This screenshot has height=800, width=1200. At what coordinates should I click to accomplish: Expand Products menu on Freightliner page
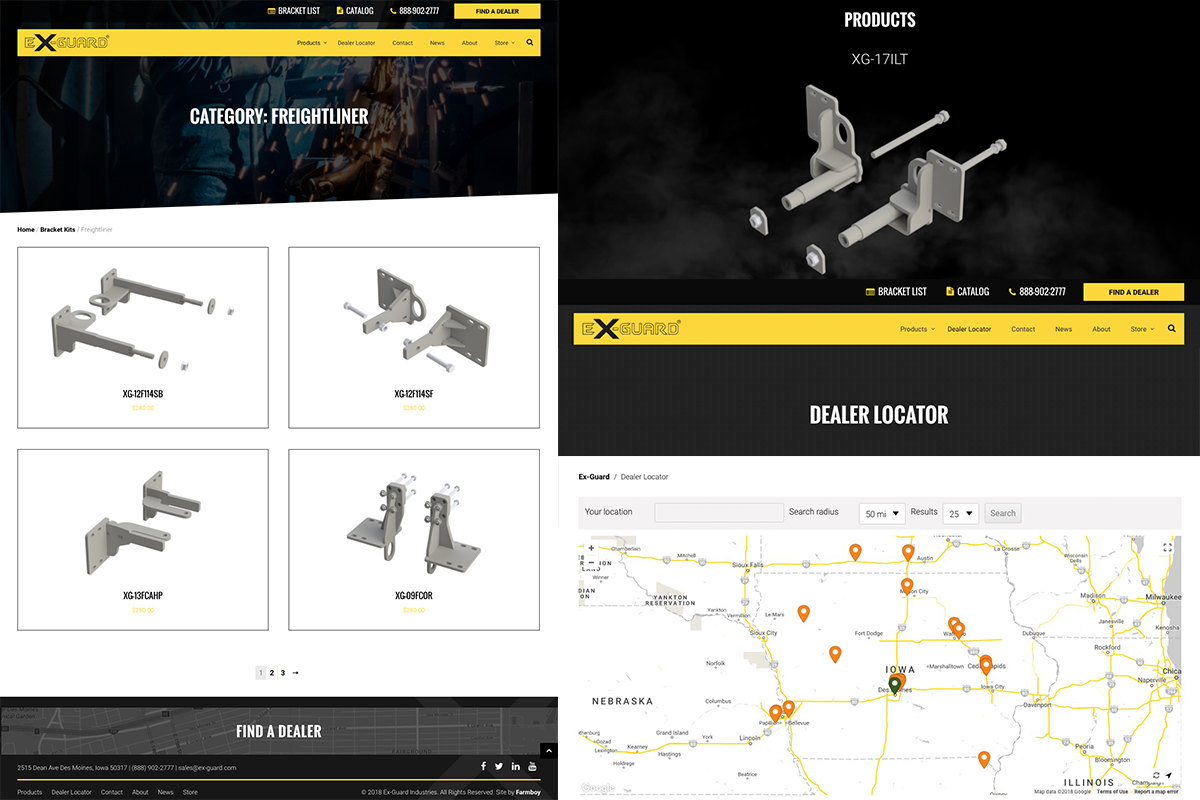point(311,43)
